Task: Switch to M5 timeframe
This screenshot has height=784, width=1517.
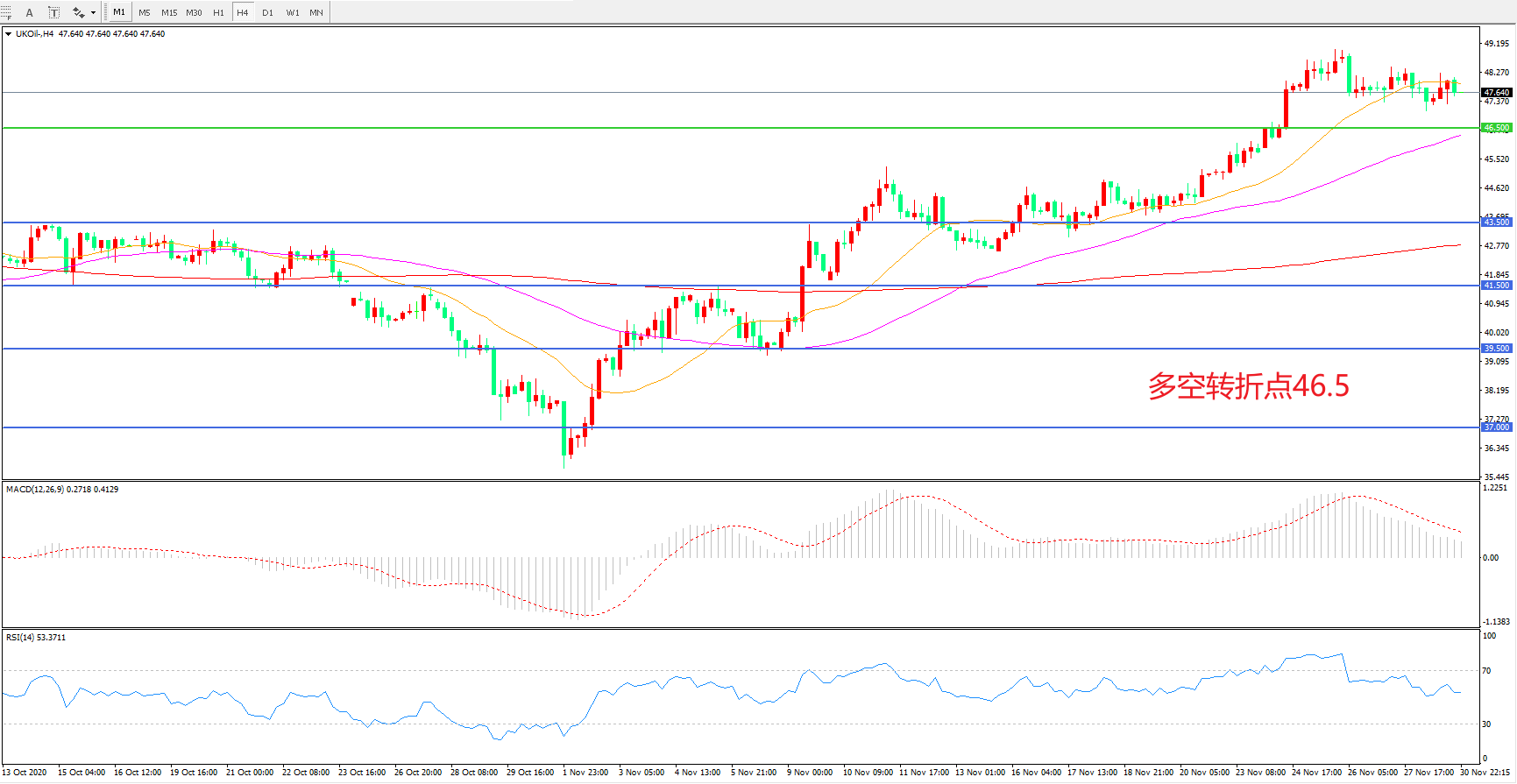Action: click(145, 12)
